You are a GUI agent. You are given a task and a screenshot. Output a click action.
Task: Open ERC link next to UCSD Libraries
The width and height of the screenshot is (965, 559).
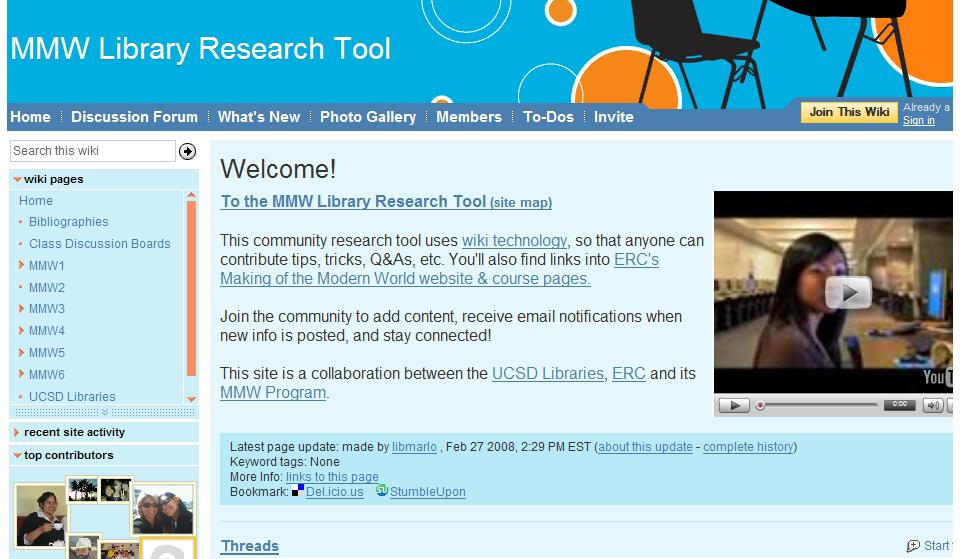pyautogui.click(x=628, y=373)
